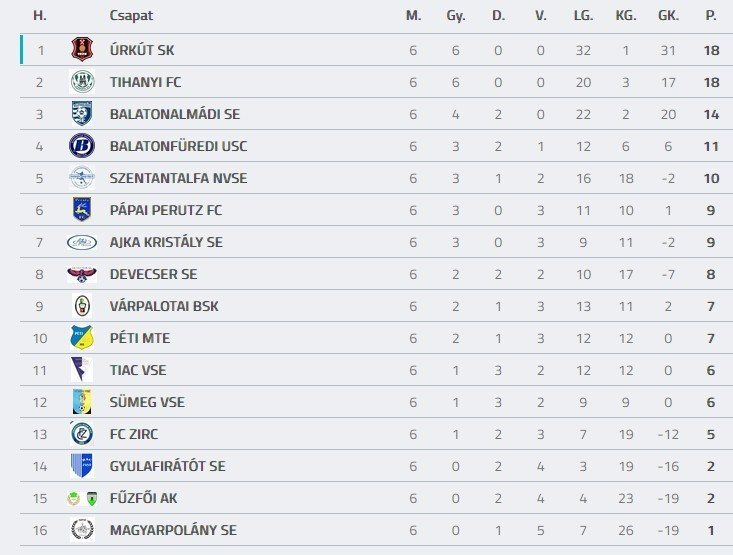Click the Balatonfüredi USC club logo
Viewport: 733px width, 555px height.
pos(82,146)
